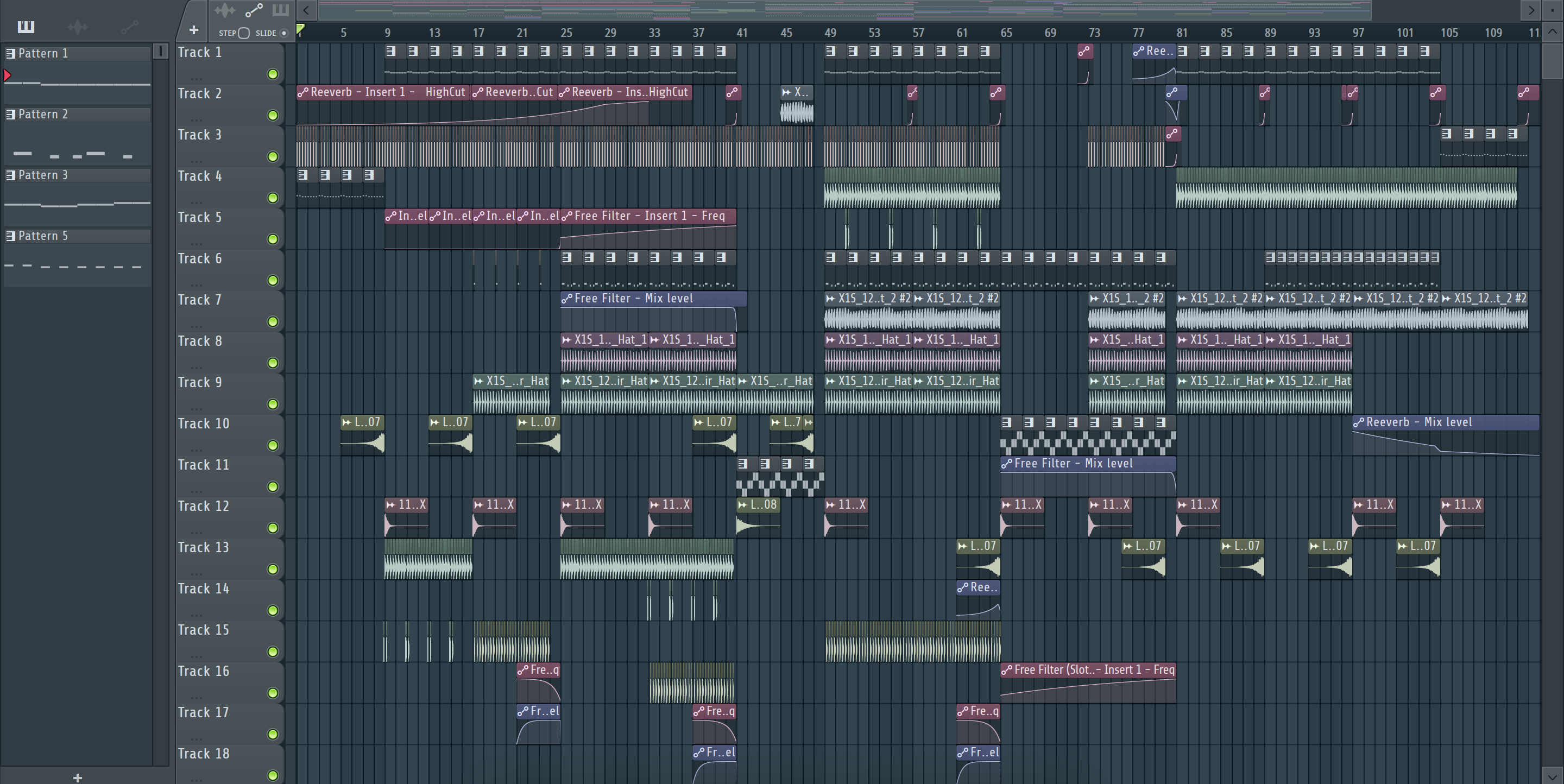Screen dimensions: 1564x784
Task: Open menu of Reeverb - Insert 1 - HighCut clip
Action: [x=303, y=92]
